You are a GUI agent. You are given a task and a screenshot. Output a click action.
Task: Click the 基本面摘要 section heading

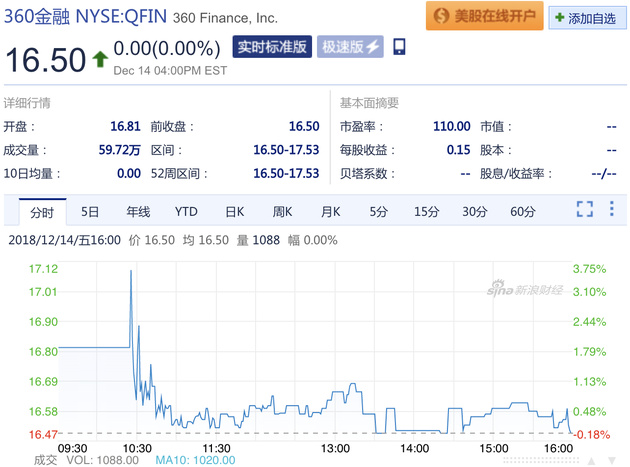[369, 103]
